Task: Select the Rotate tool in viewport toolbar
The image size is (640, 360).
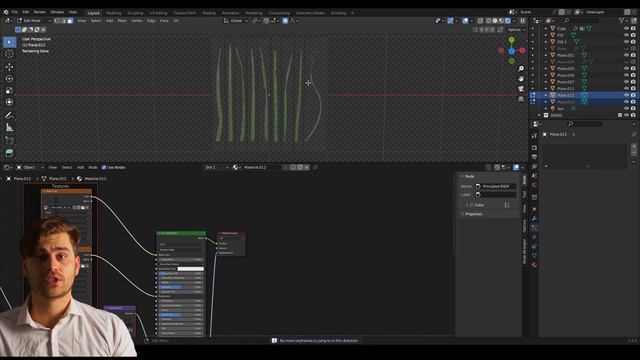Action: 9,78
